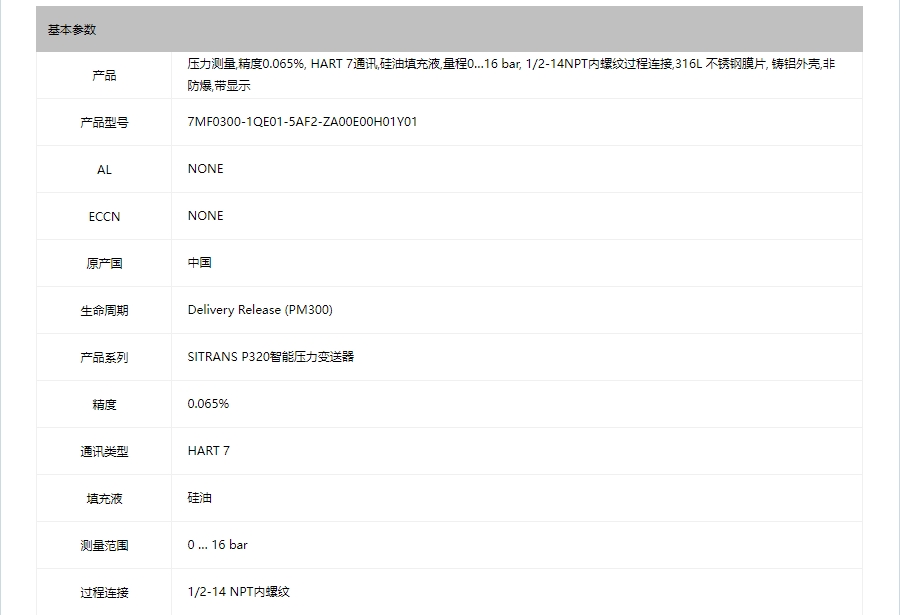Viewport: 900px width, 615px height.
Task: Select the 过程连接 label cell
Action: (104, 593)
